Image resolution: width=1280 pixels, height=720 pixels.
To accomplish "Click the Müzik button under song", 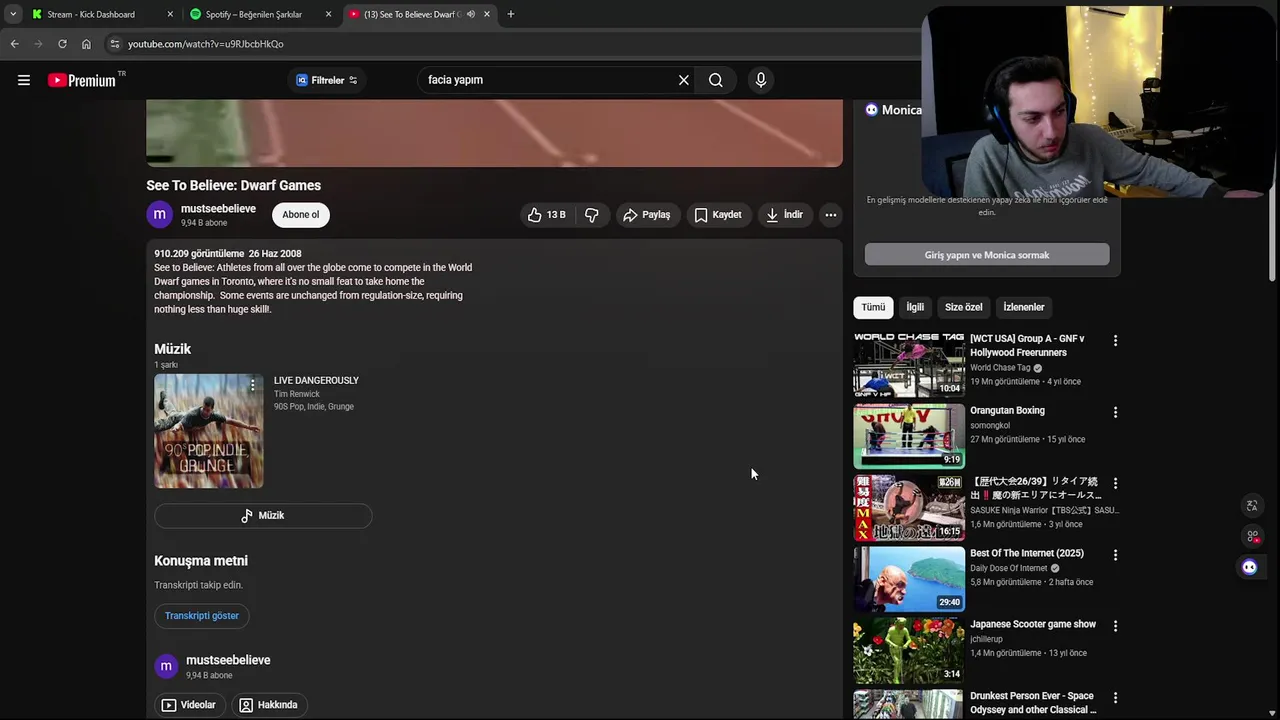I will (x=263, y=515).
